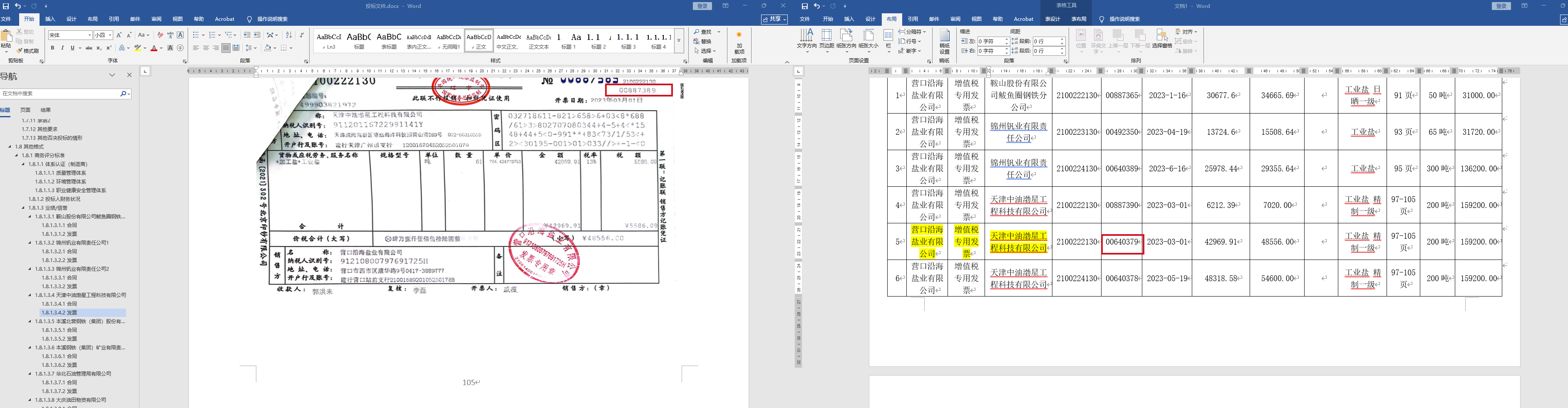Click paragraph shading paint bucket
Viewport: 1568px width, 408px height.
point(268,48)
